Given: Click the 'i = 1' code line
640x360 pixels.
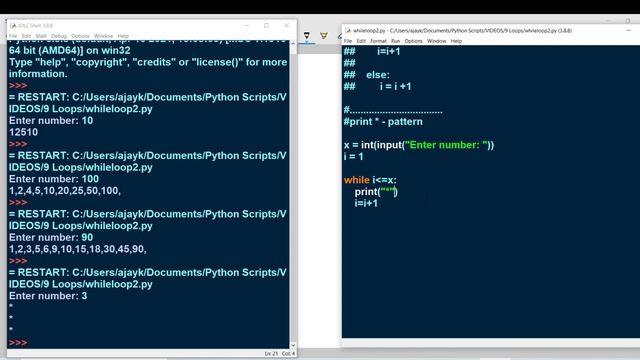Looking at the screenshot, I should 353,157.
